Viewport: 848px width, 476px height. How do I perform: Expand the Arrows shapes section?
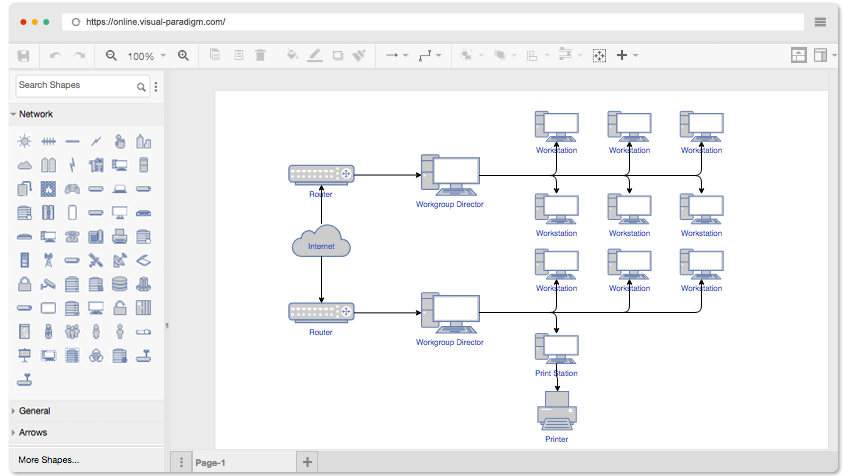tap(86, 433)
